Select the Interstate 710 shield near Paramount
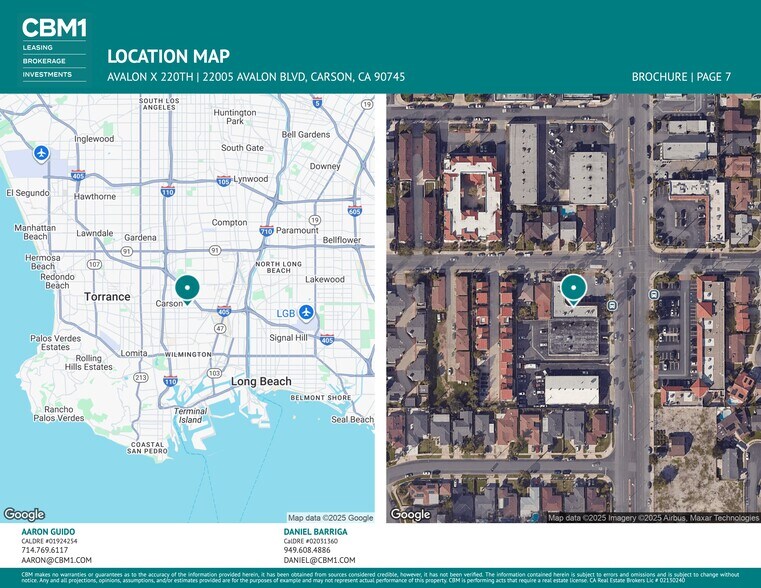The height and width of the screenshot is (588, 761). [266, 231]
